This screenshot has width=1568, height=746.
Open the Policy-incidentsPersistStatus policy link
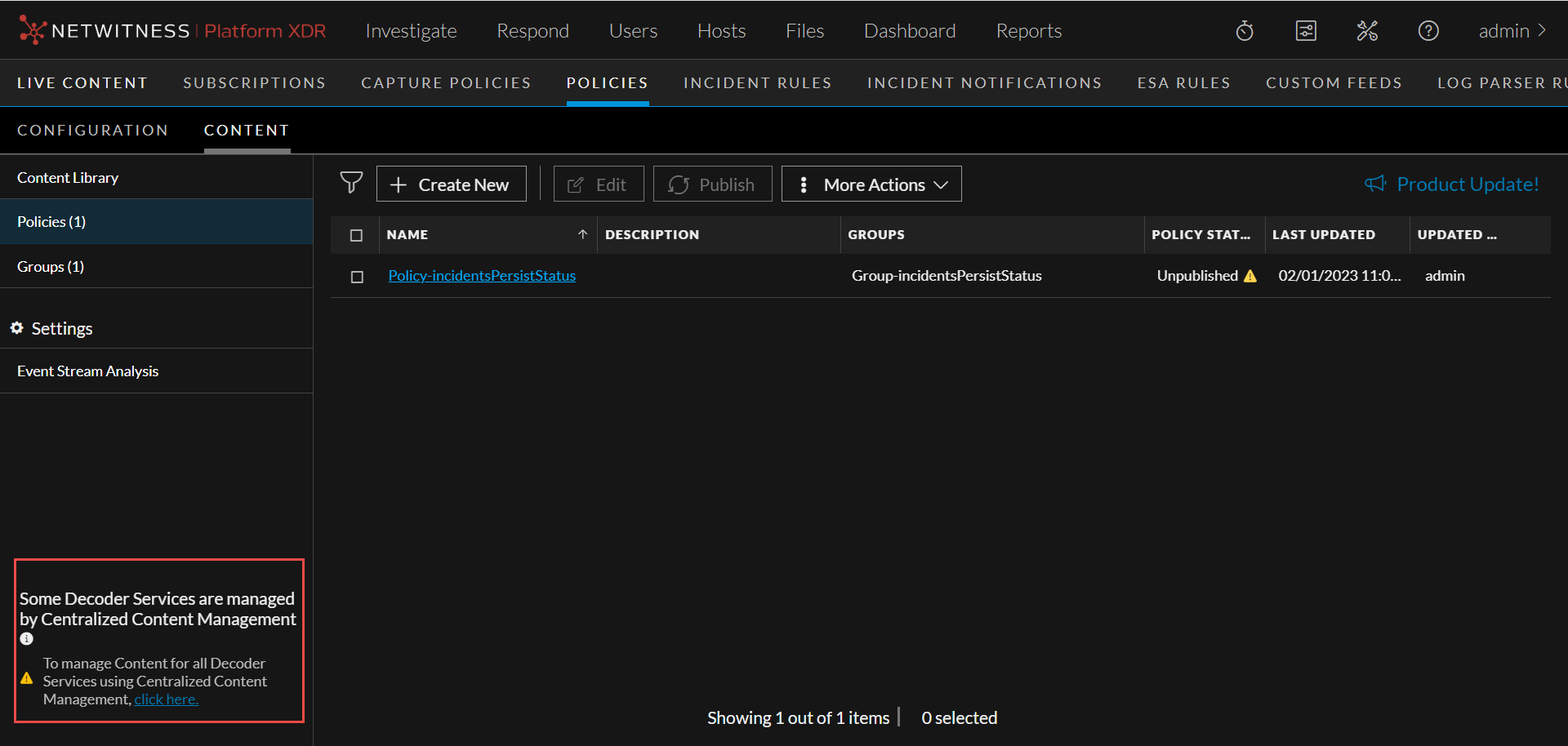click(482, 276)
